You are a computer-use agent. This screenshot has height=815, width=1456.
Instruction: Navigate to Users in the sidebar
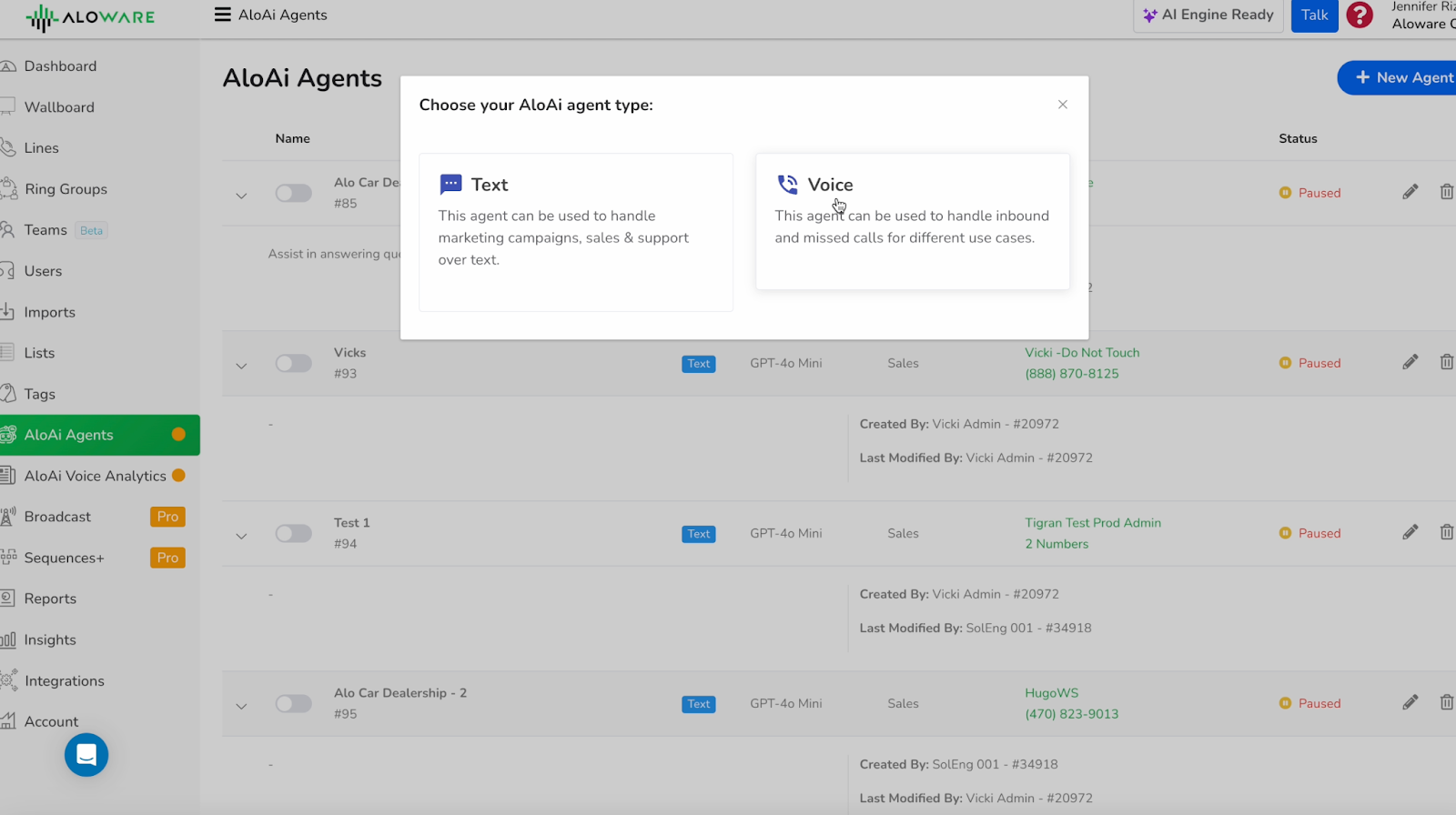[x=99, y=271]
